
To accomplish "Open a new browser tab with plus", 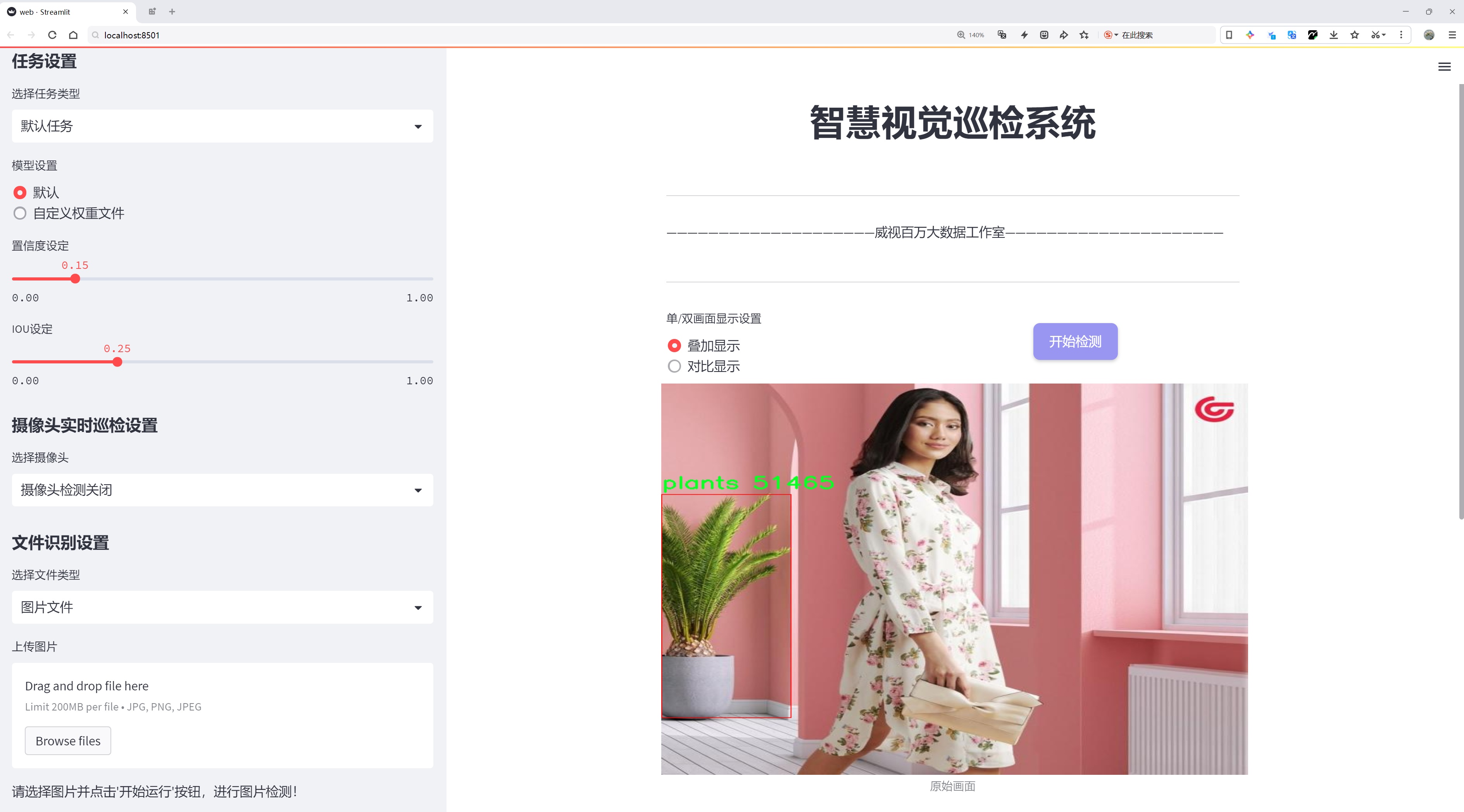I will pos(172,11).
